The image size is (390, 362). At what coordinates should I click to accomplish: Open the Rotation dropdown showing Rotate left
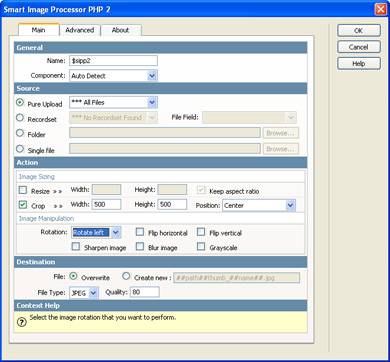(x=96, y=232)
